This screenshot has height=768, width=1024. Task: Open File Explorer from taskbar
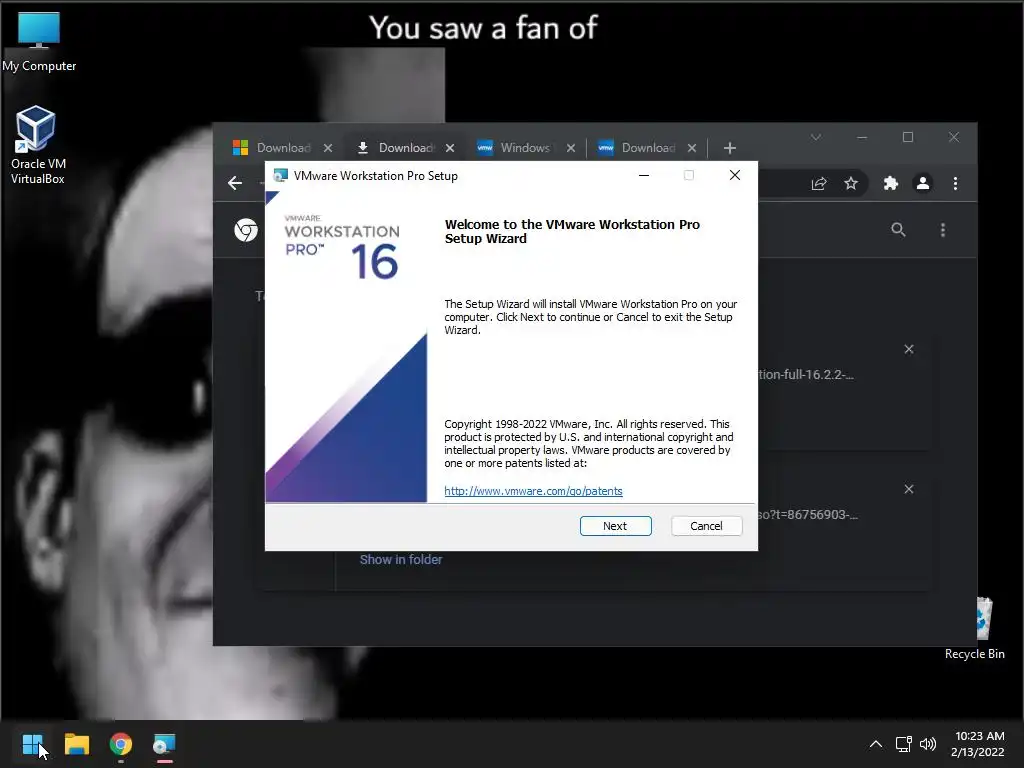tap(76, 744)
